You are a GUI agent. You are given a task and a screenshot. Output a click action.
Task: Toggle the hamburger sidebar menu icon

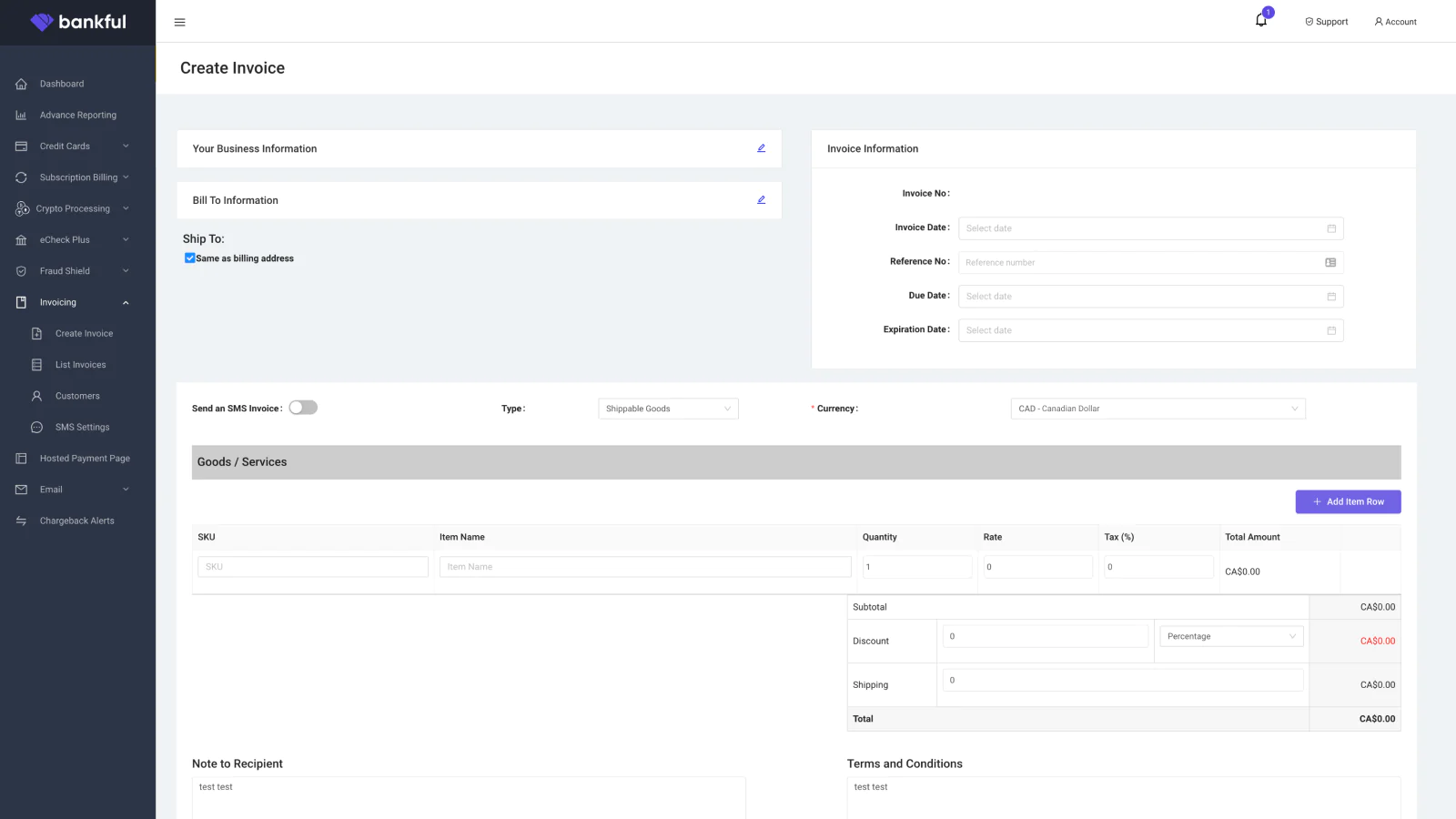[179, 22]
